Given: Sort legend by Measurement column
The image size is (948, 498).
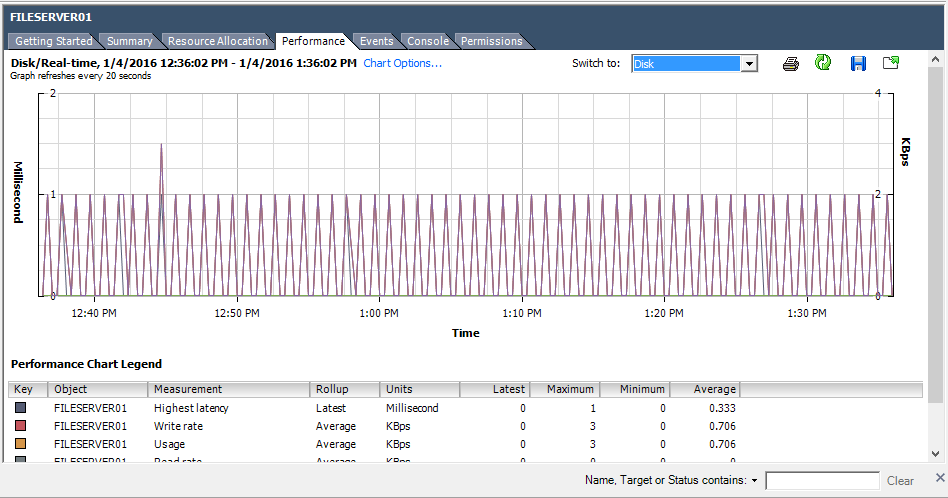Looking at the screenshot, I should click(x=229, y=389).
